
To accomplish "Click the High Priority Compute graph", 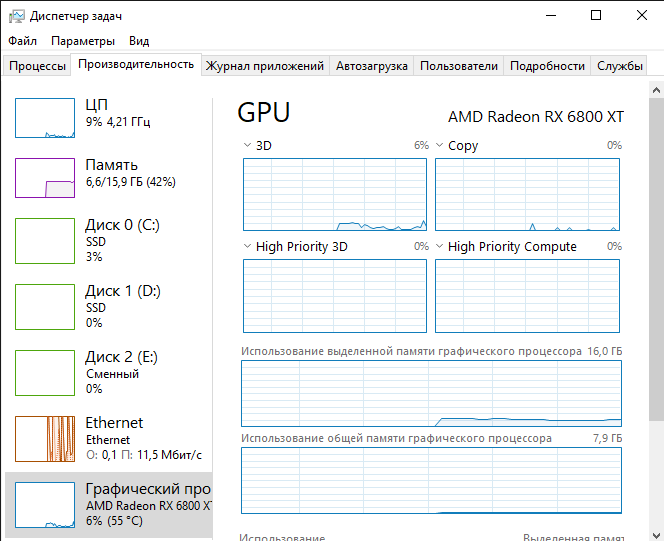I will (x=528, y=296).
